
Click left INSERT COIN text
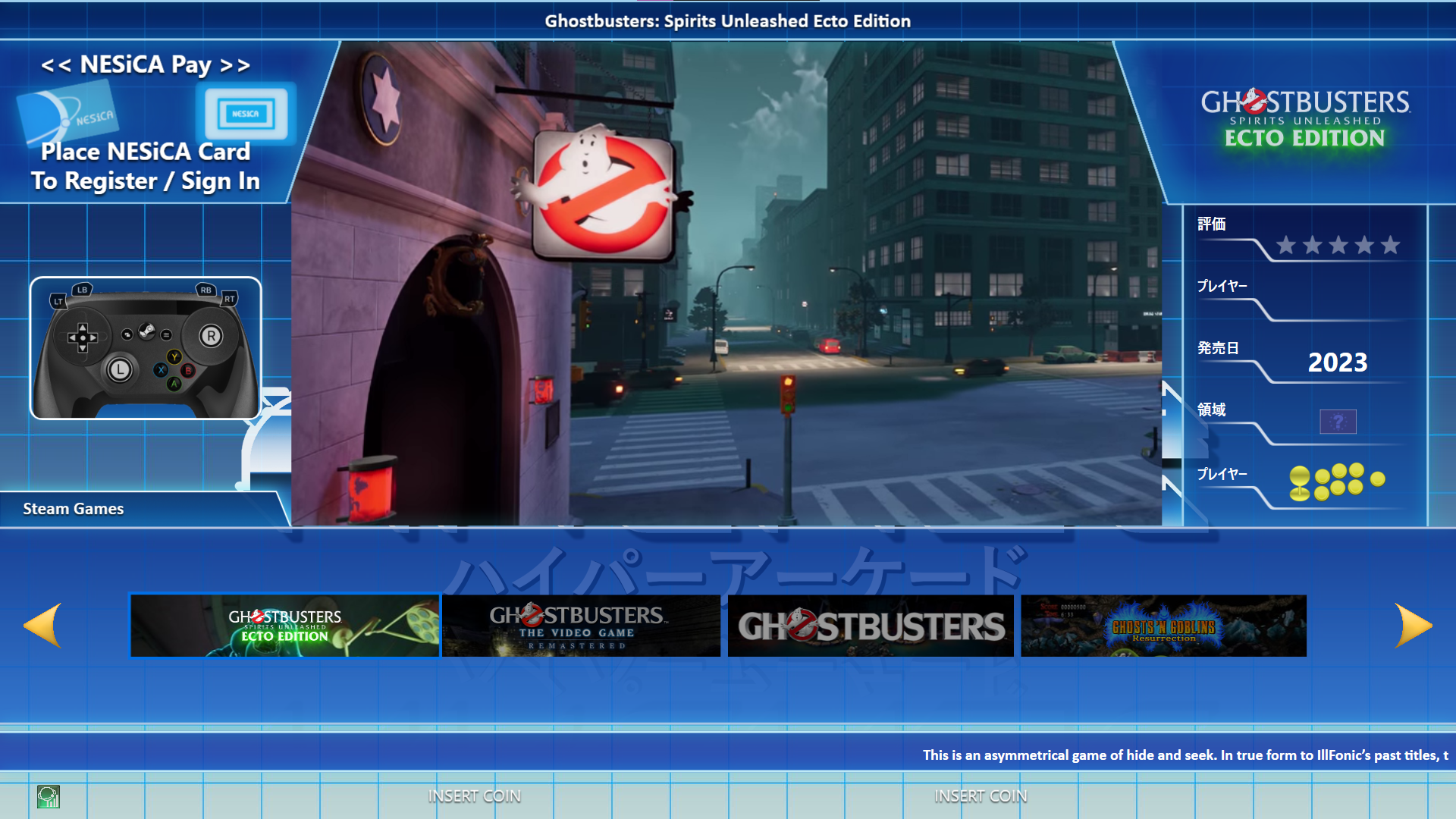click(475, 796)
